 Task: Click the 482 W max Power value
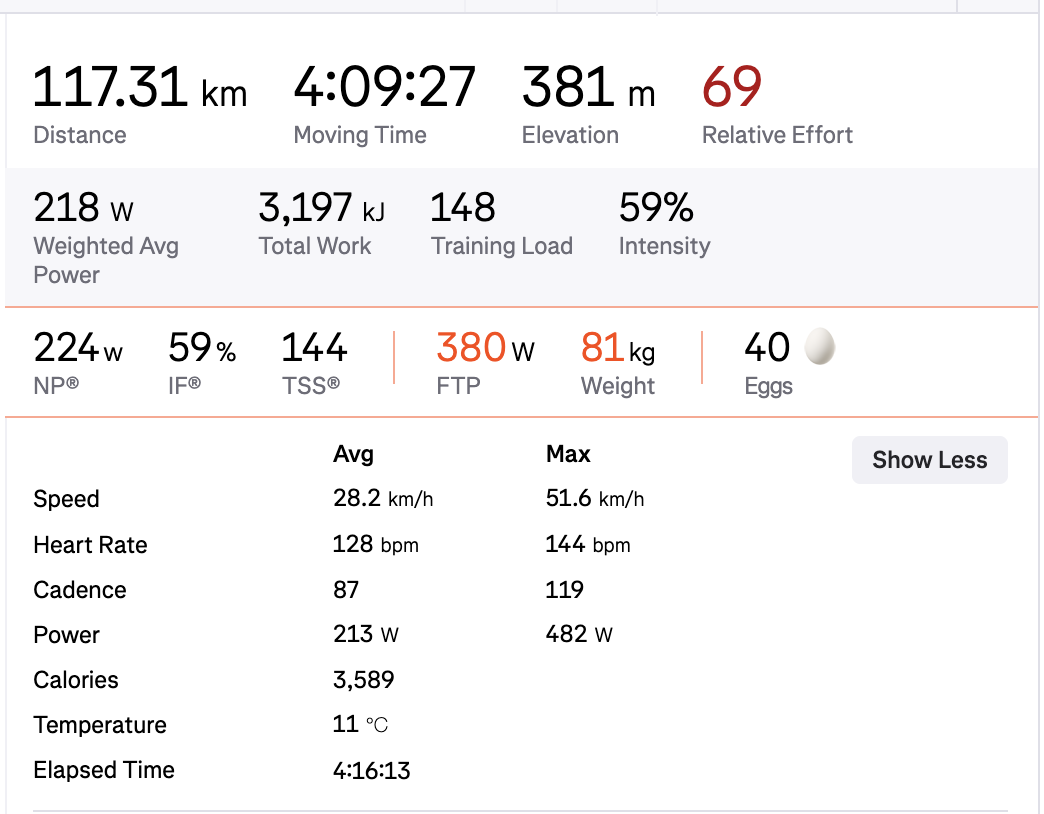tap(579, 634)
